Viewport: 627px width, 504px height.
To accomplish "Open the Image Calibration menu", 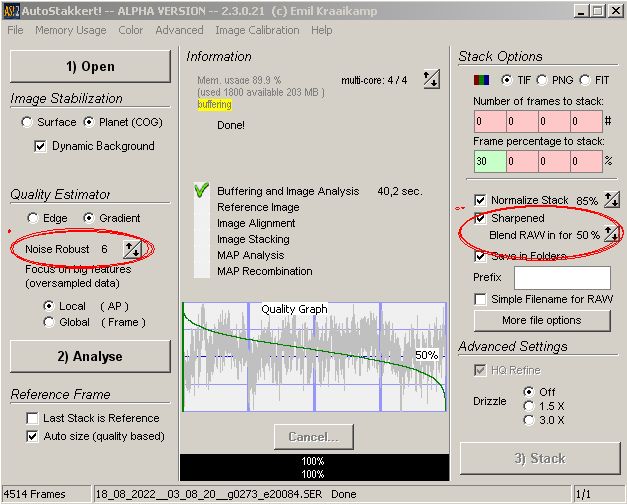I will click(257, 30).
